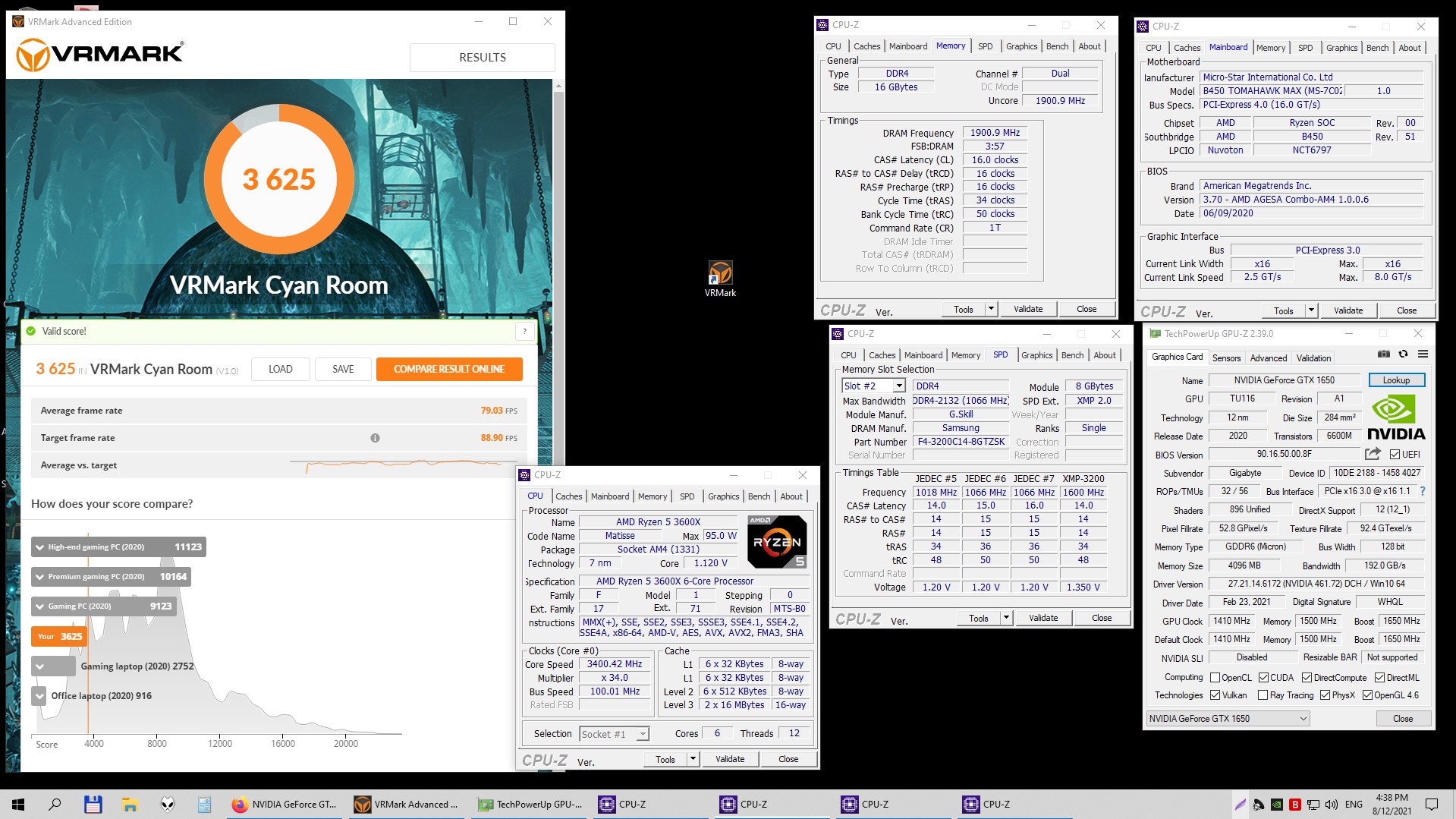Click the volume speaker icon in system tray
Image resolution: width=1456 pixels, height=819 pixels.
point(1332,805)
